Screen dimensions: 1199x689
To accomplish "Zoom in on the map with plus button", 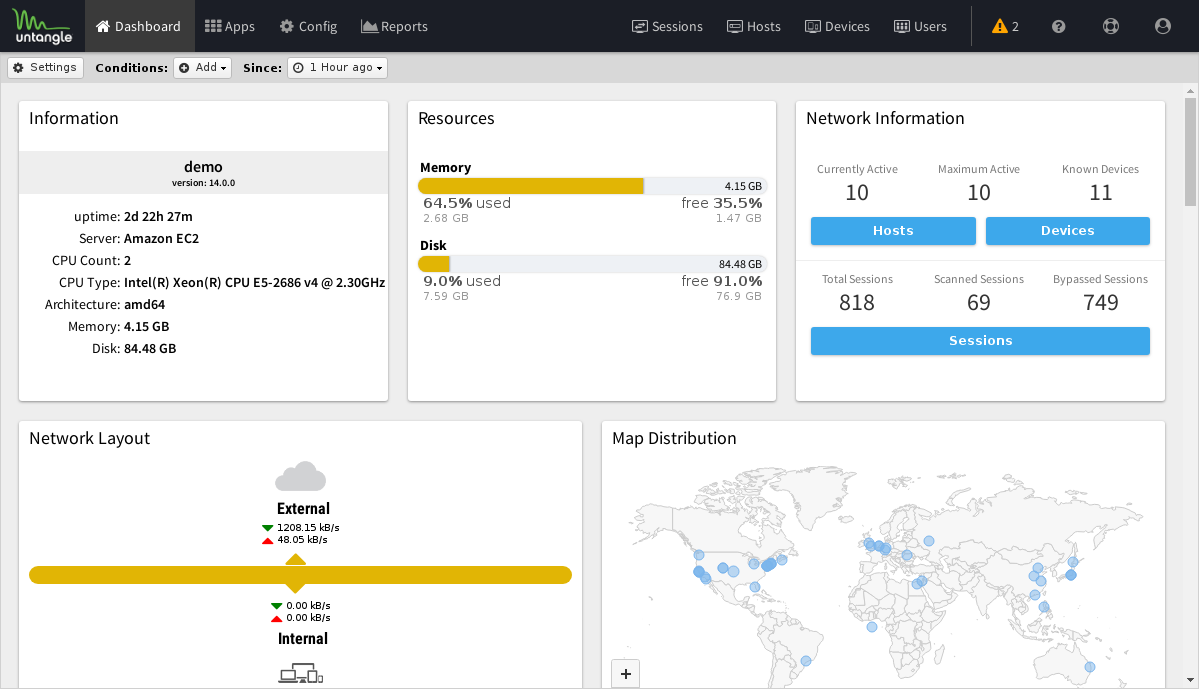I will tap(625, 674).
